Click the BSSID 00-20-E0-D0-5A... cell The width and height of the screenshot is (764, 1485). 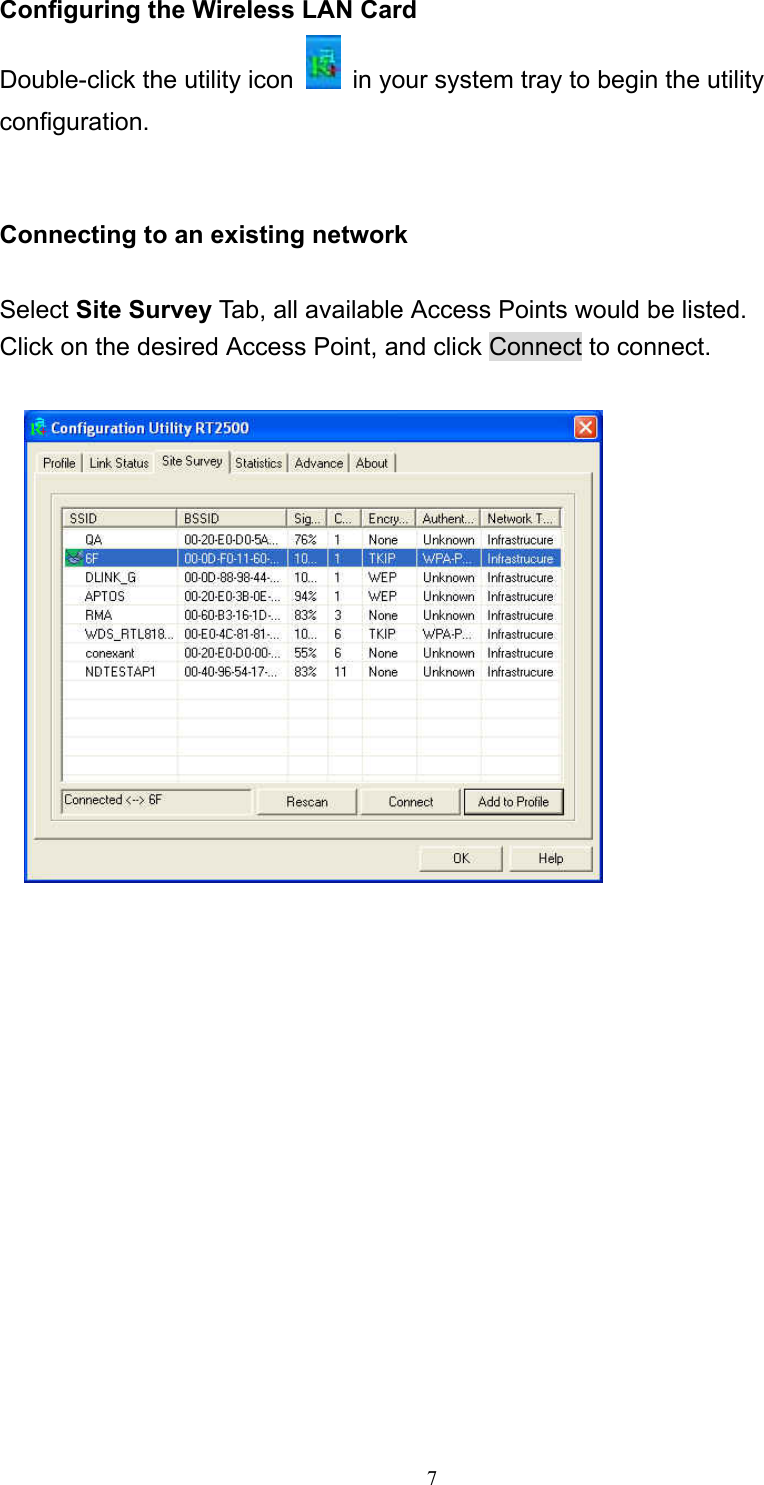point(232,539)
